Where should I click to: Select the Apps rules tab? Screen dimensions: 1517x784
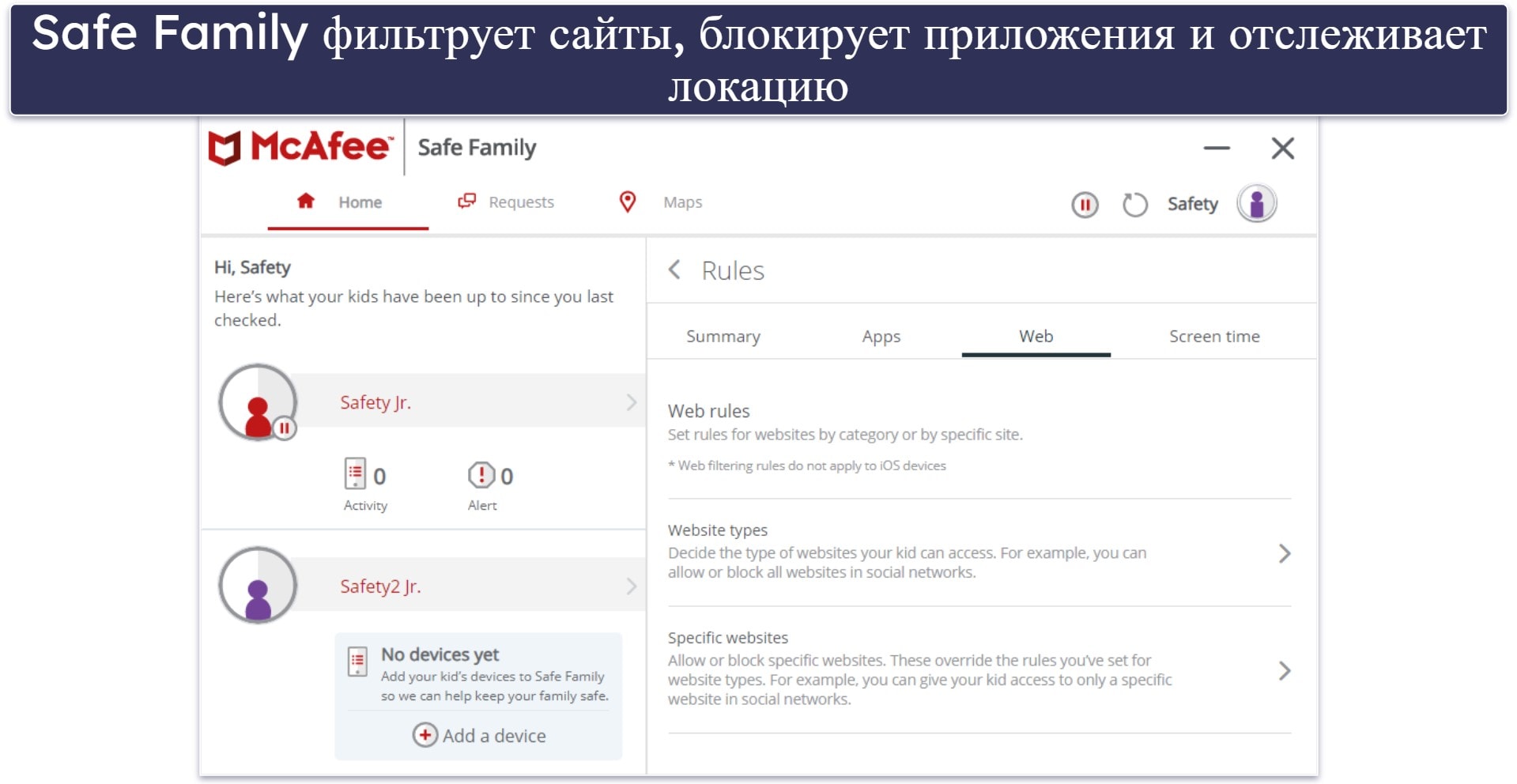pyautogui.click(x=881, y=337)
